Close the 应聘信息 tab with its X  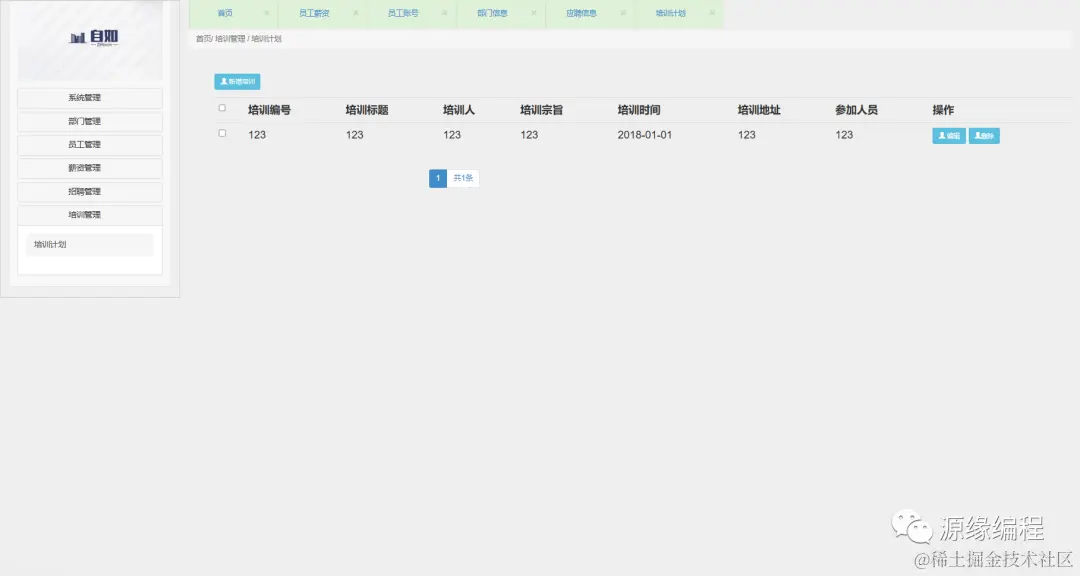point(623,13)
